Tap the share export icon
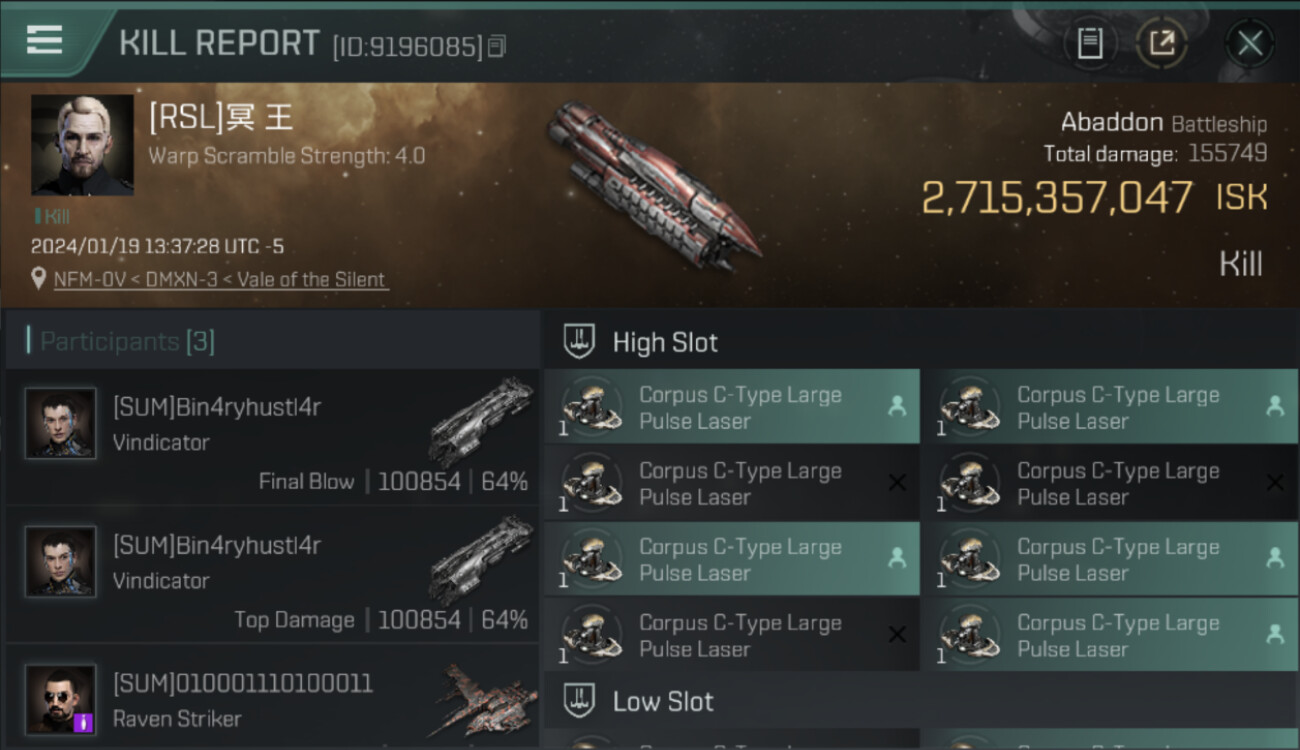 [x=1161, y=43]
